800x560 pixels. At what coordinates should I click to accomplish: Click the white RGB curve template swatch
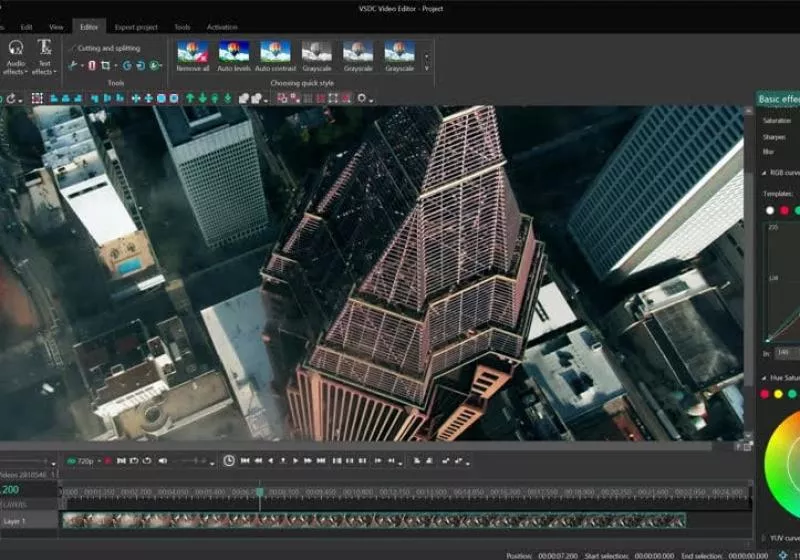[x=769, y=210]
